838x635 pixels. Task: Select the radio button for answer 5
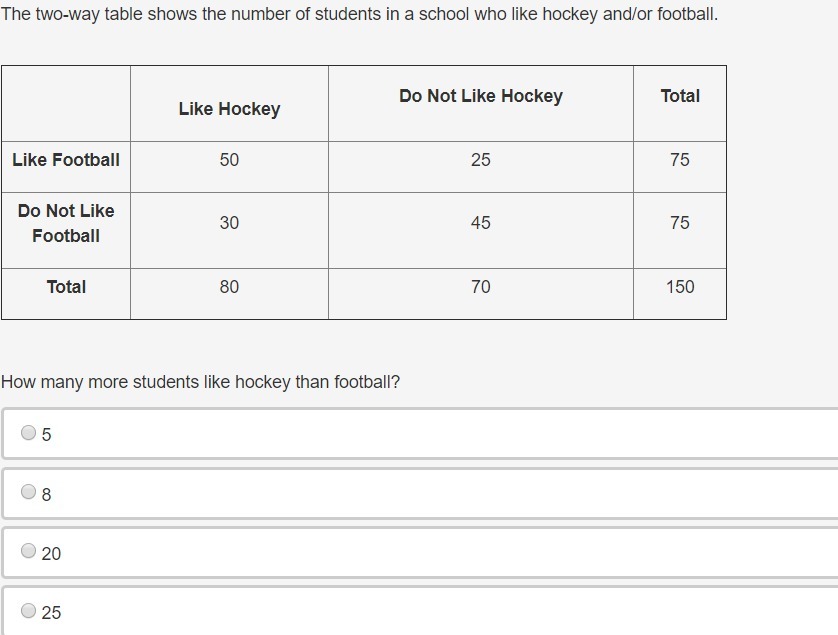point(29,433)
